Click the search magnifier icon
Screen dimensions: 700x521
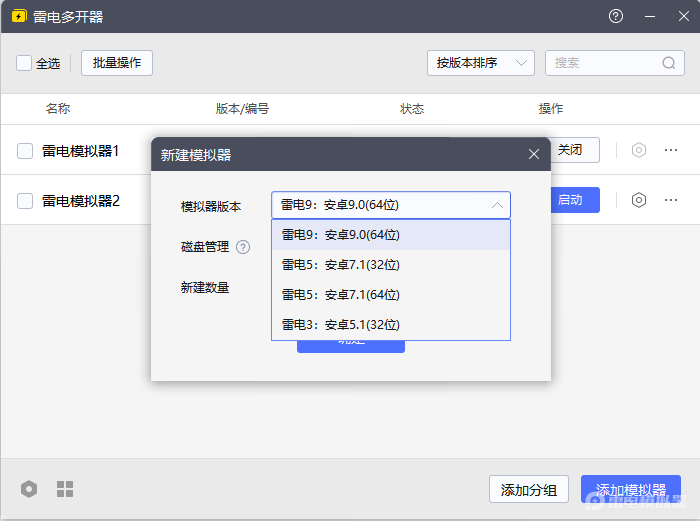[669, 63]
